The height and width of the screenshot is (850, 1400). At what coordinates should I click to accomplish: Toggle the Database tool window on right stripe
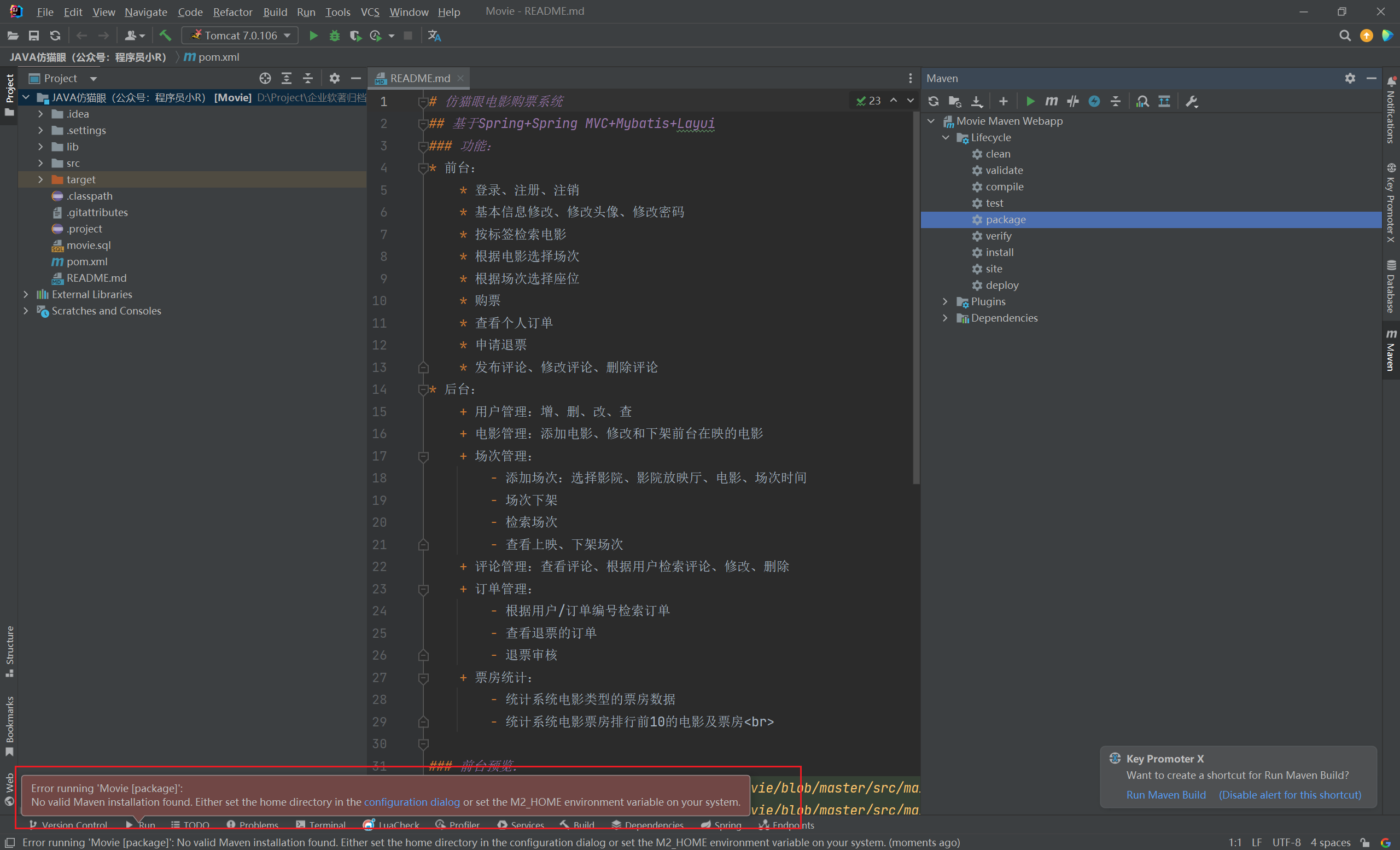(1390, 287)
